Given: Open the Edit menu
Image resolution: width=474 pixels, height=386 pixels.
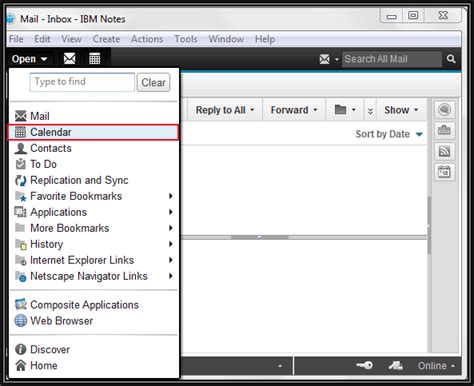Looking at the screenshot, I should tap(42, 39).
